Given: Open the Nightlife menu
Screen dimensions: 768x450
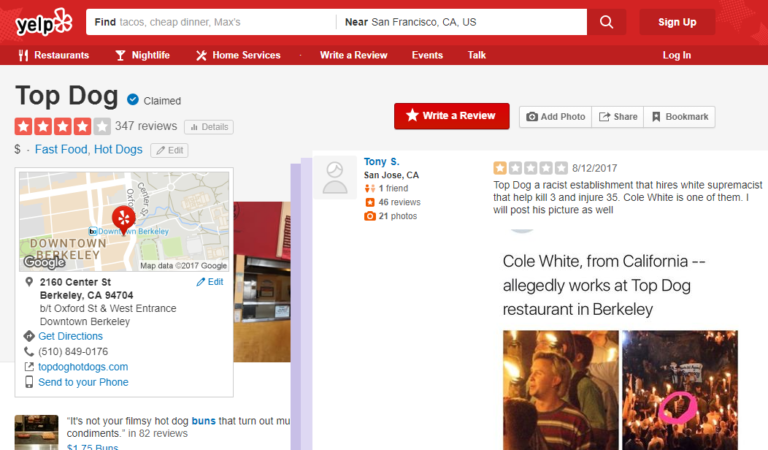Looking at the screenshot, I should (143, 55).
